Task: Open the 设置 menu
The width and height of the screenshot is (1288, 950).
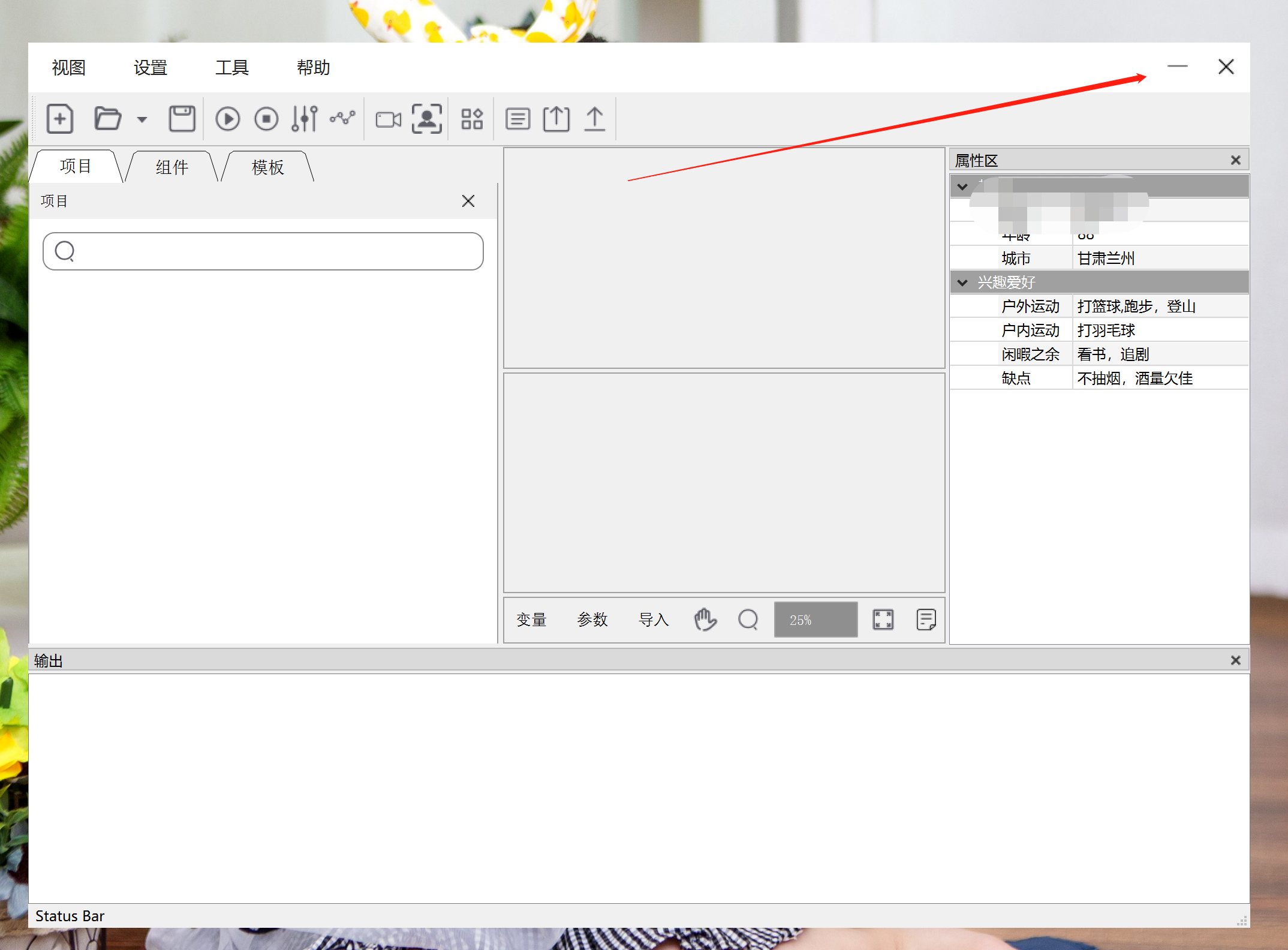Action: [x=150, y=68]
